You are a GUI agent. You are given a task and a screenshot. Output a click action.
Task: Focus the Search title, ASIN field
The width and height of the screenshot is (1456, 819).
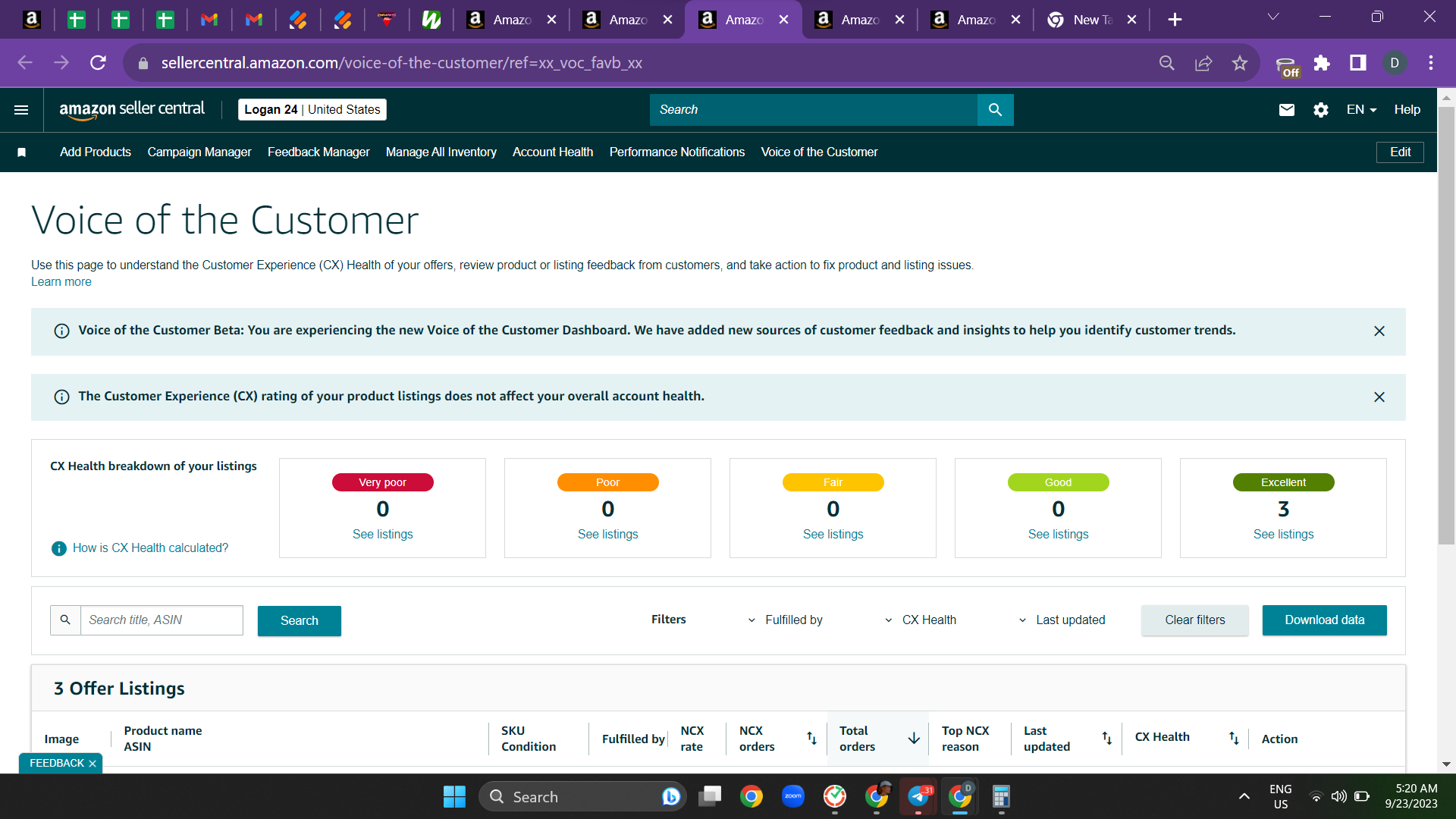162,620
